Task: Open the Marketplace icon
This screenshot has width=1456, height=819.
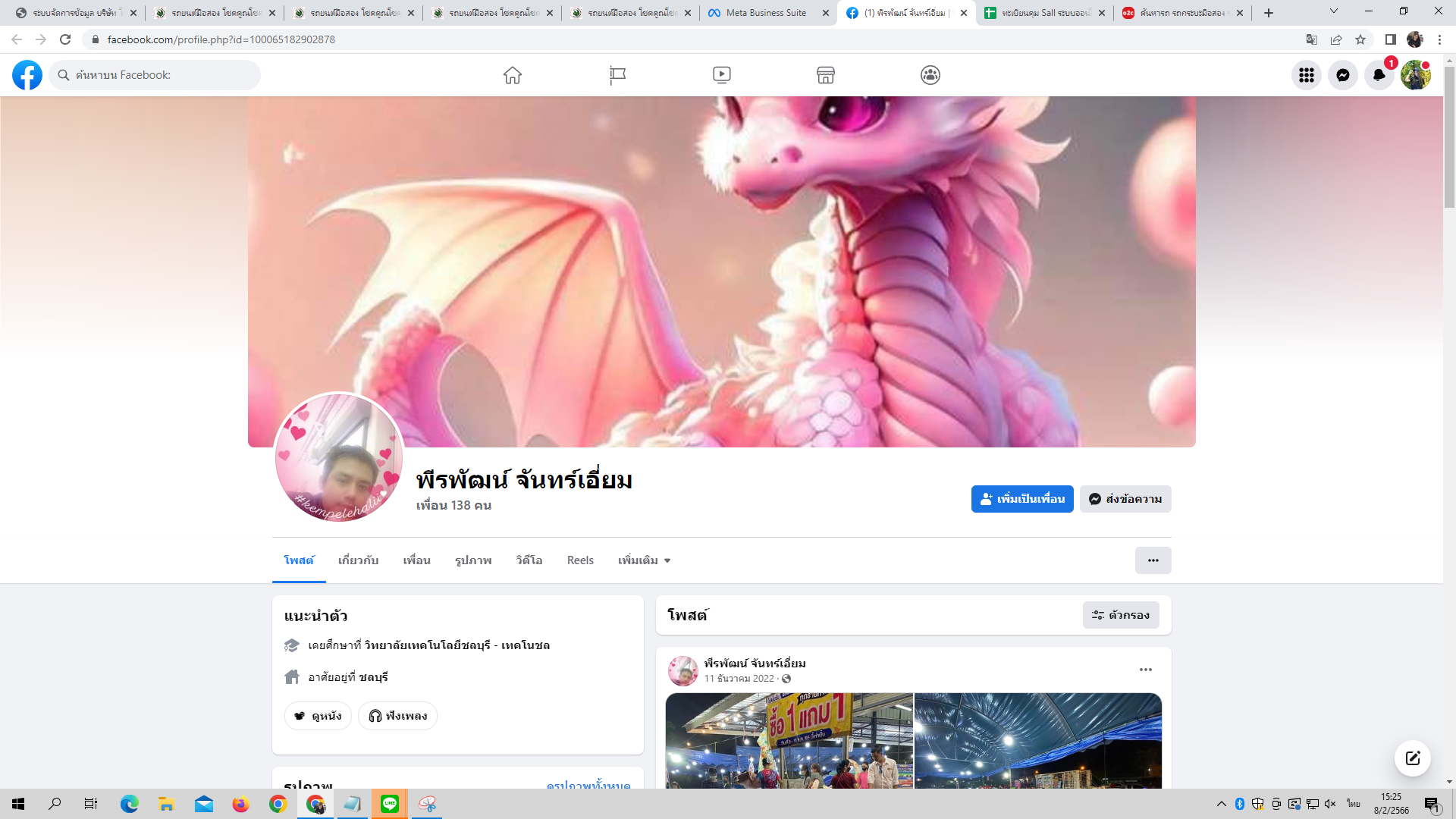Action: pos(825,75)
